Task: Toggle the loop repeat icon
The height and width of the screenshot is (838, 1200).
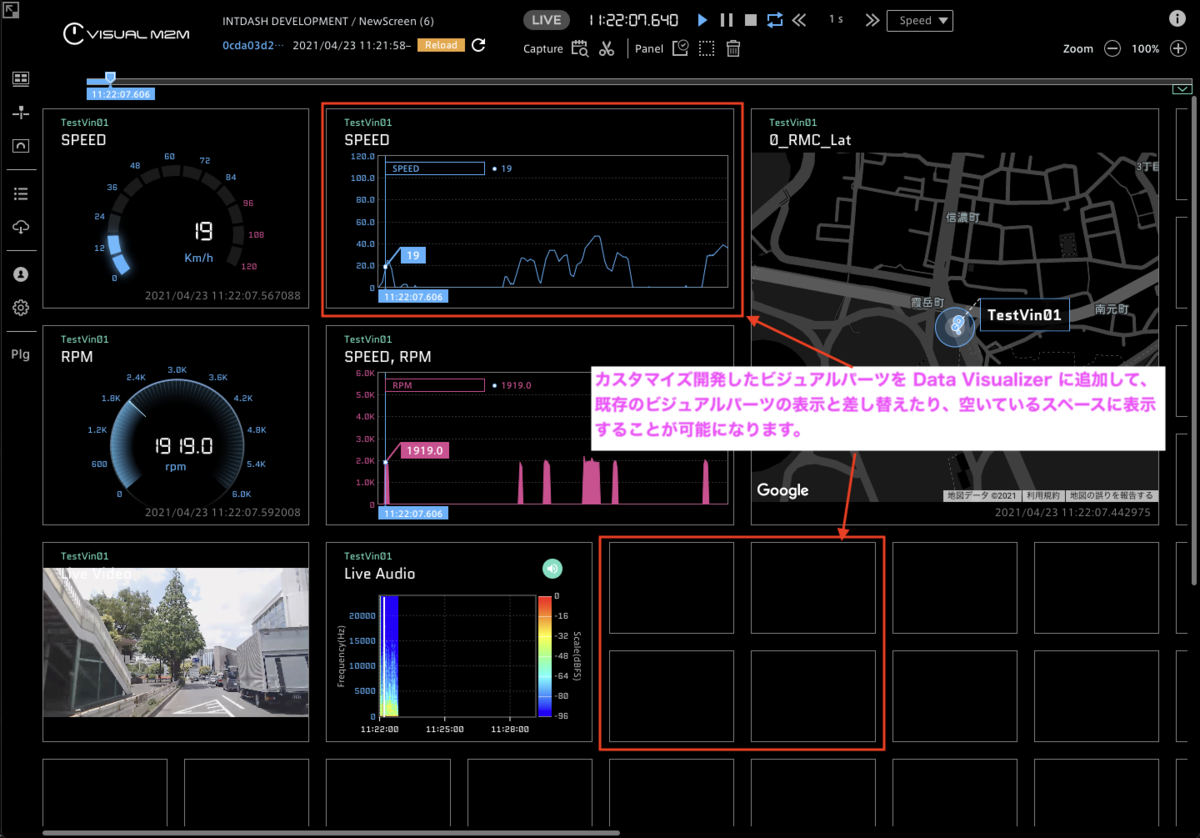Action: [776, 20]
